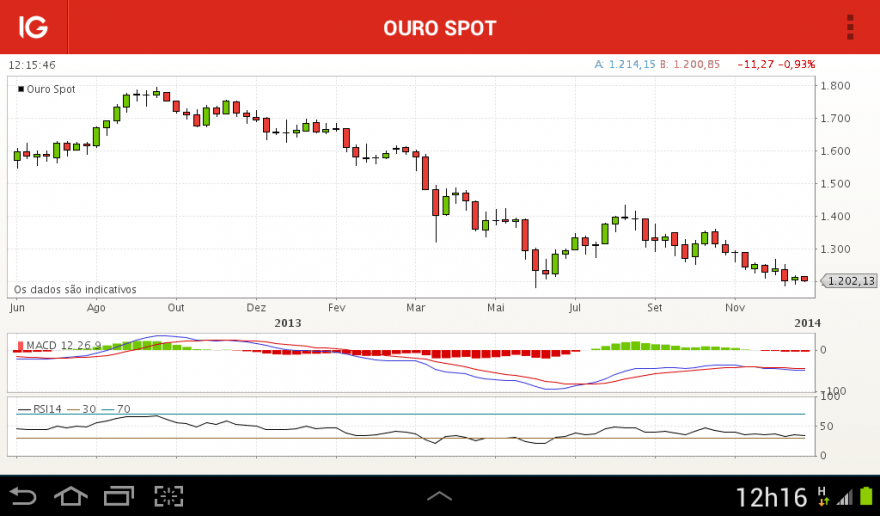
Task: Tap the 12:15:46 timestamp
Action: tap(32, 65)
